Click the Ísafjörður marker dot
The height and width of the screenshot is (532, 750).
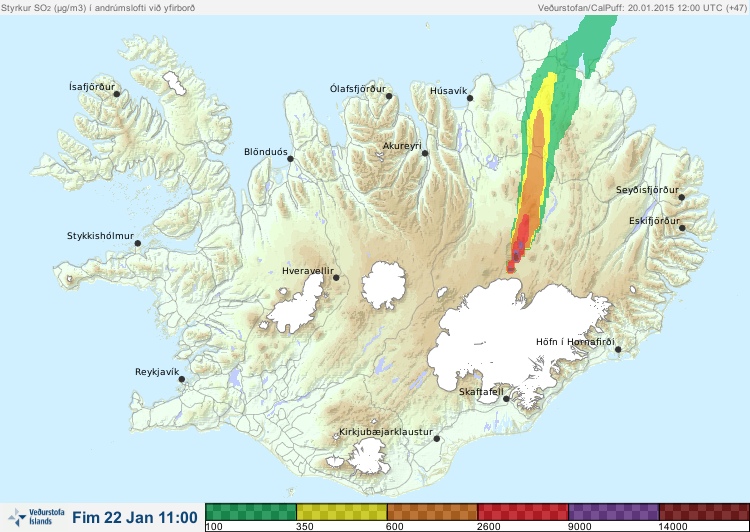pos(116,94)
